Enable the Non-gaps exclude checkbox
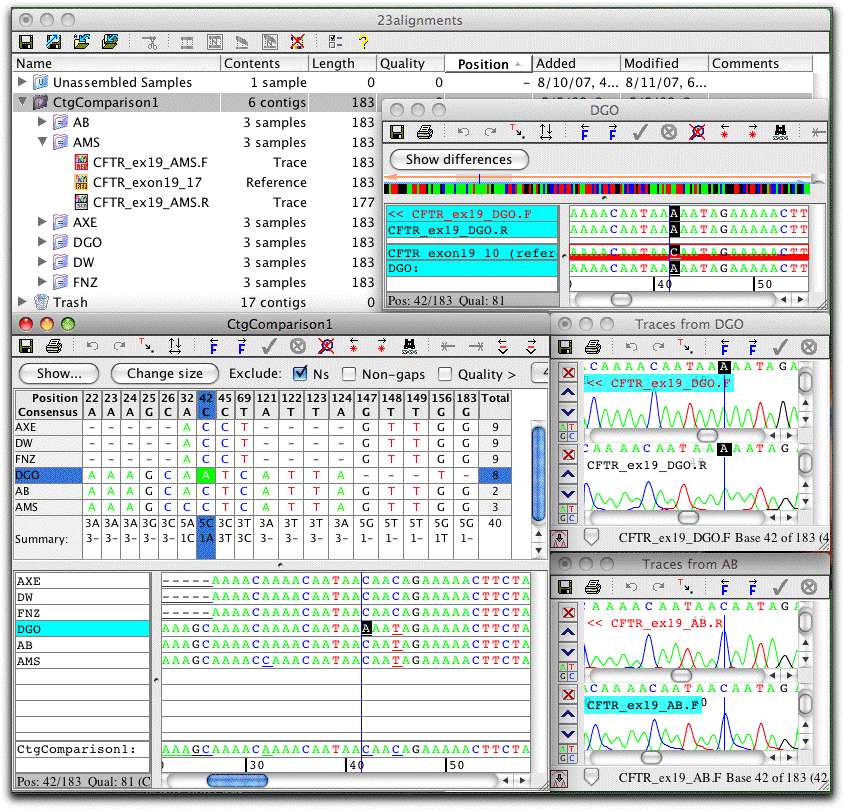This screenshot has height=809, width=844. point(349,374)
